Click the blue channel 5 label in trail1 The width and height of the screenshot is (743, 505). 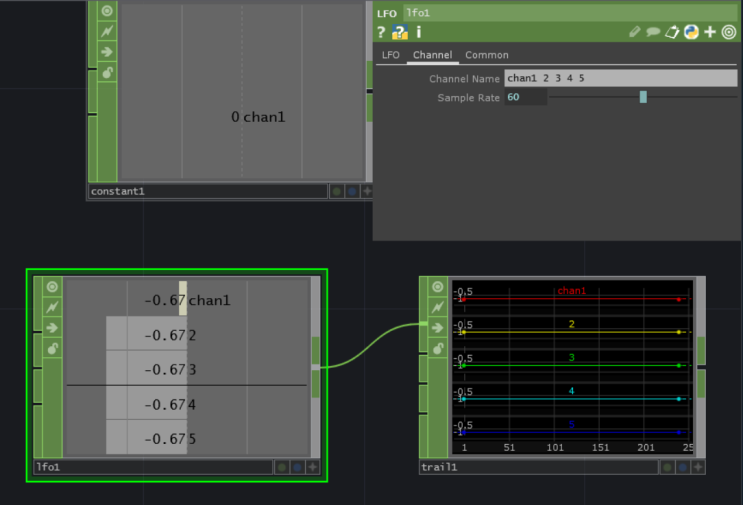coord(571,424)
